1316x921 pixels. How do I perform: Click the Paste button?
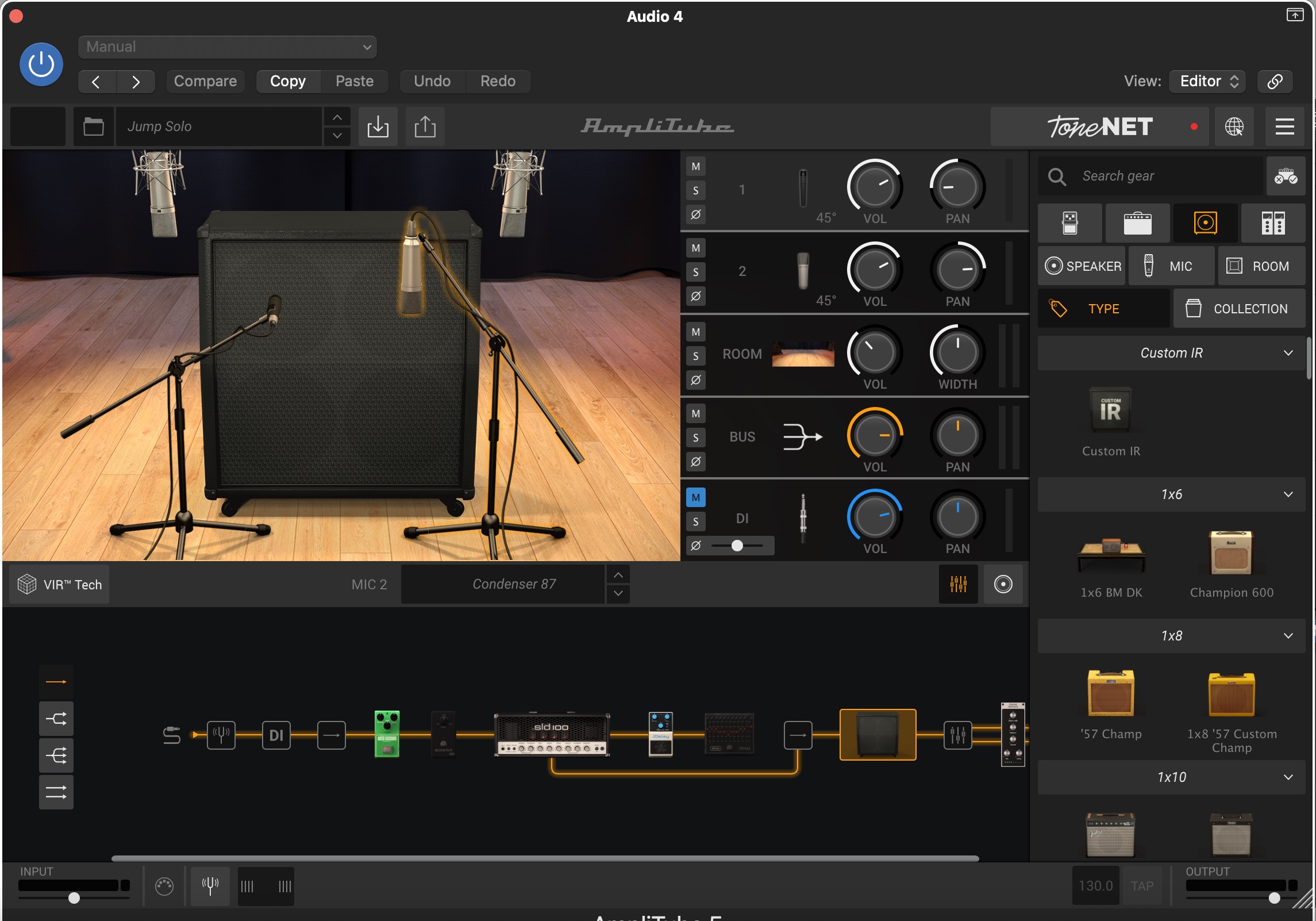tap(355, 82)
